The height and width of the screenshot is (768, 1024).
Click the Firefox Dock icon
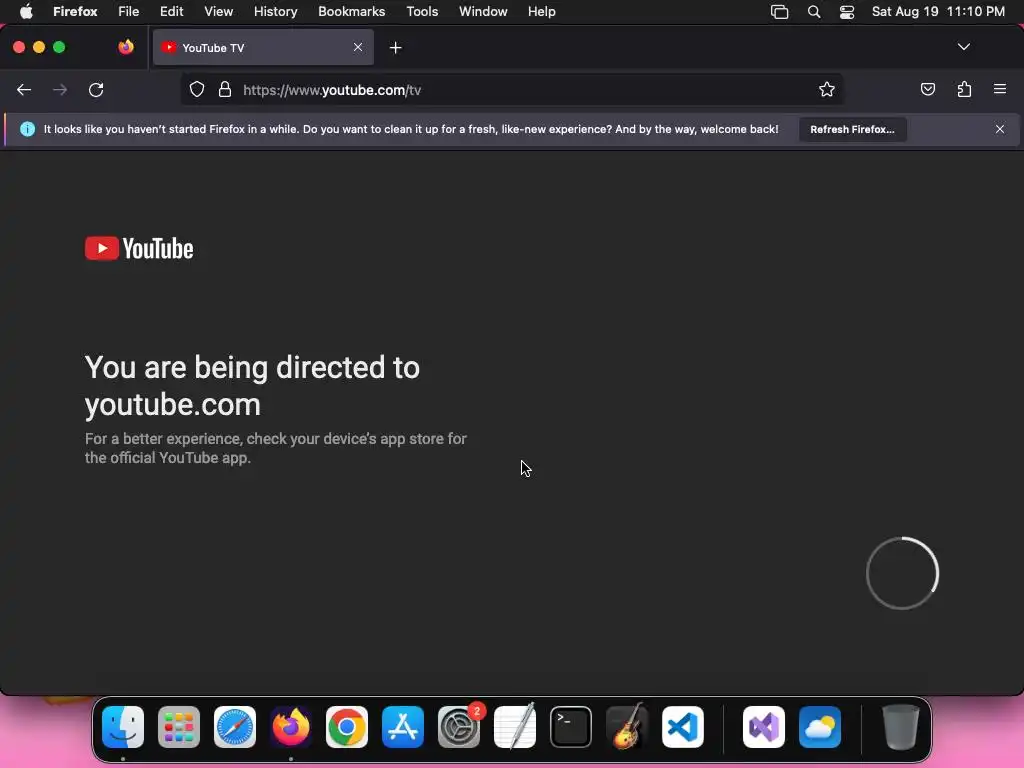click(291, 727)
